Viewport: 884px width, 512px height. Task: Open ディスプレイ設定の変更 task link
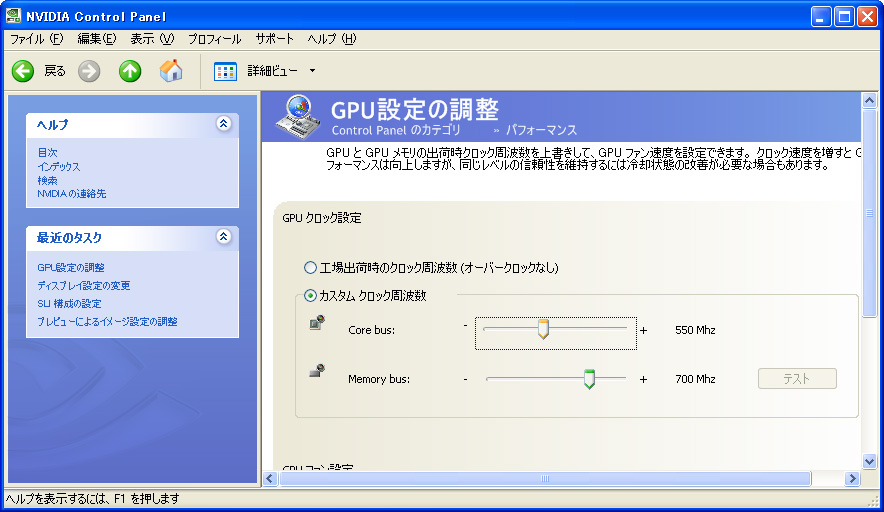tap(83, 285)
